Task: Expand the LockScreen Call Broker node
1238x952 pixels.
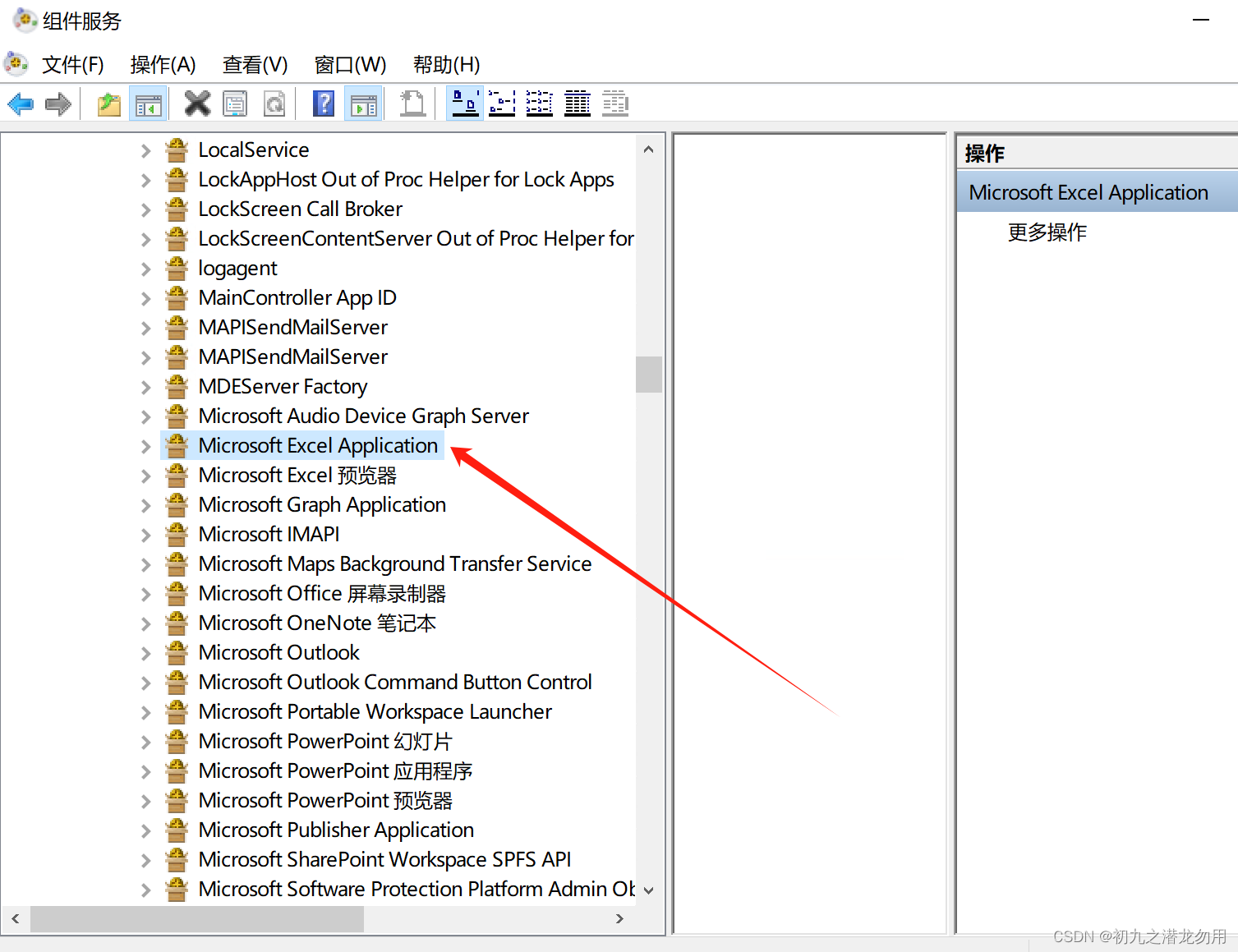Action: [x=145, y=209]
